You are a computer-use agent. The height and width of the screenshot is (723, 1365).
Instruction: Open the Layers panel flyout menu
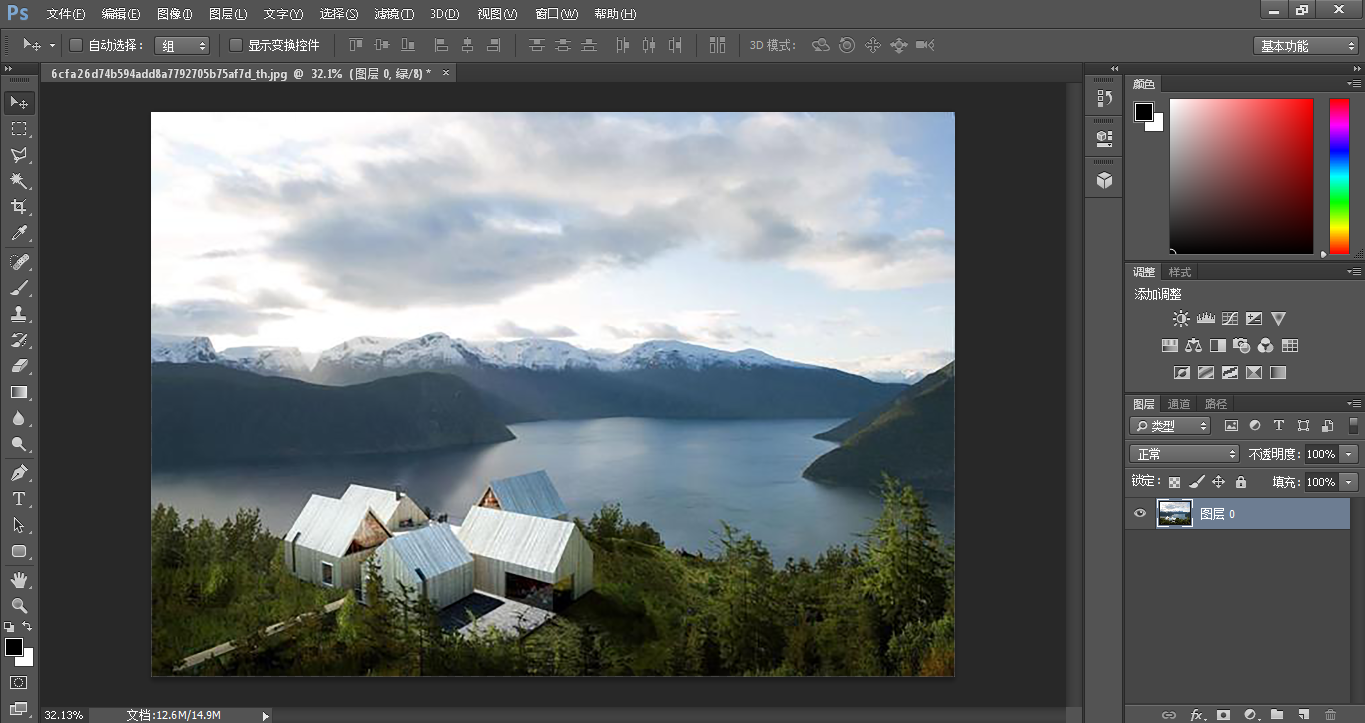coord(1355,404)
